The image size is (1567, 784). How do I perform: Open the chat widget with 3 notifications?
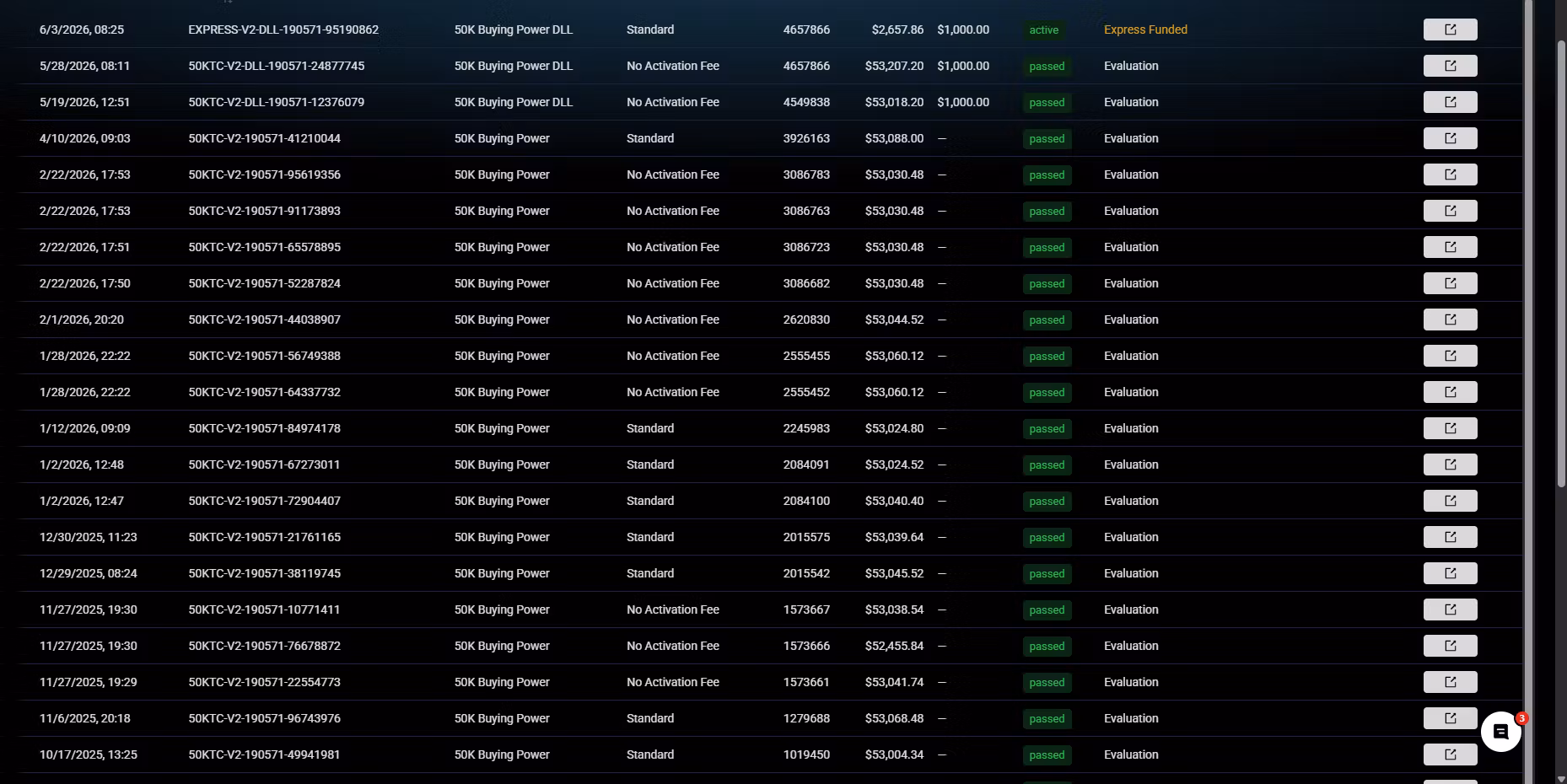click(1501, 732)
